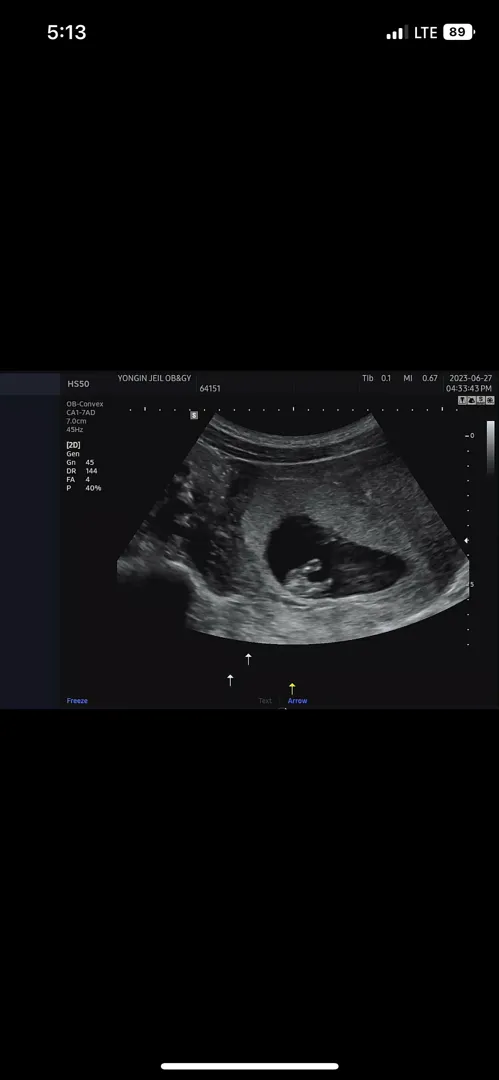Click the probe icon in the status icon row
Screen dimensions: 499x1080
point(463,400)
